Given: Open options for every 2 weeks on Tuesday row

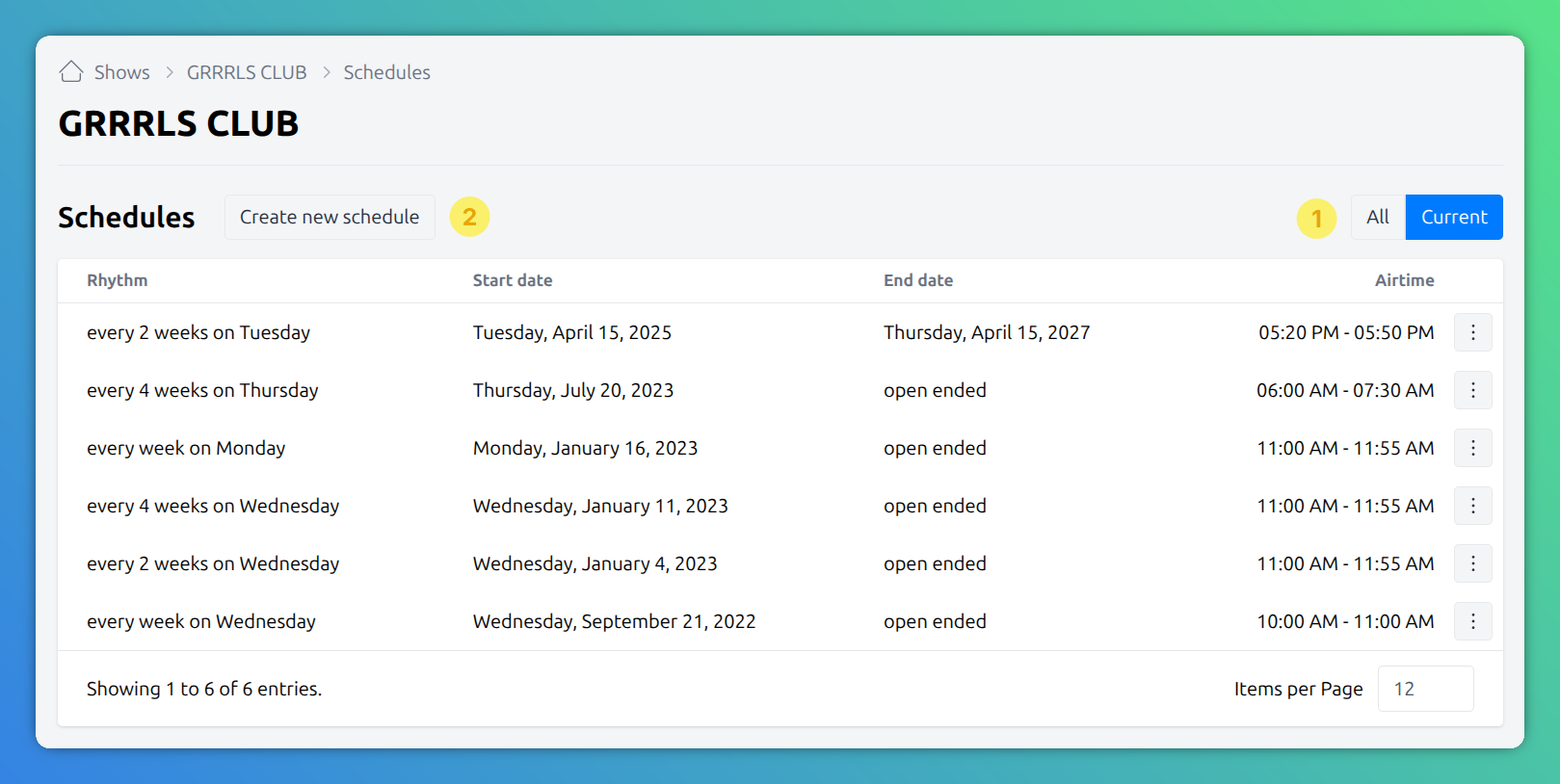Looking at the screenshot, I should tap(1472, 332).
